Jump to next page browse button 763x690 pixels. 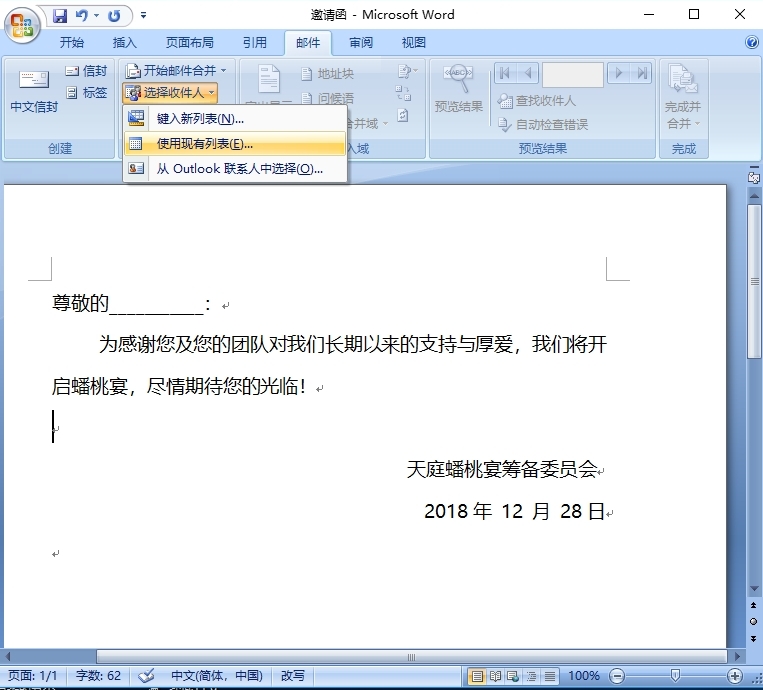click(754, 638)
